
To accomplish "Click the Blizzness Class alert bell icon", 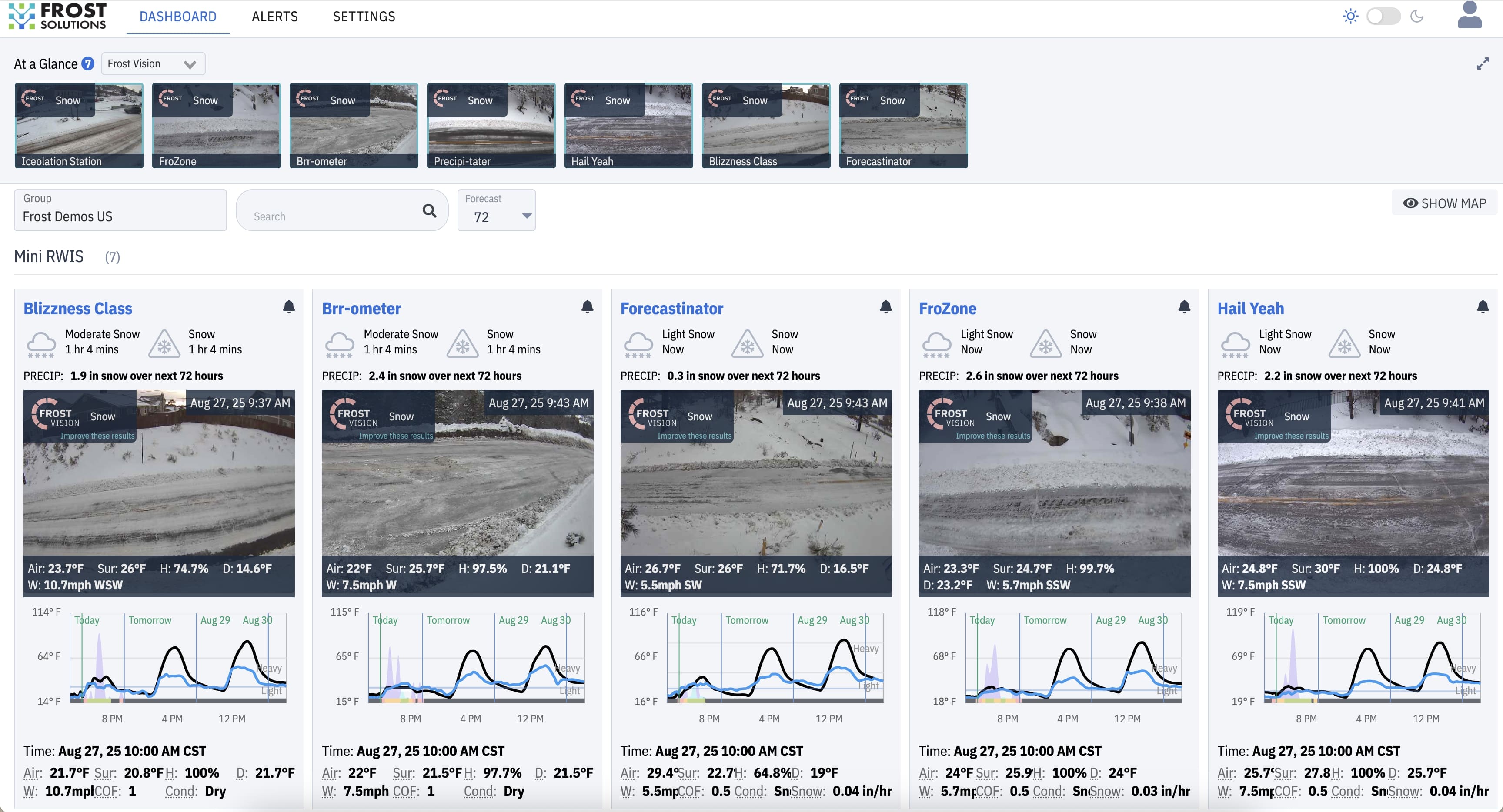I will (289, 306).
